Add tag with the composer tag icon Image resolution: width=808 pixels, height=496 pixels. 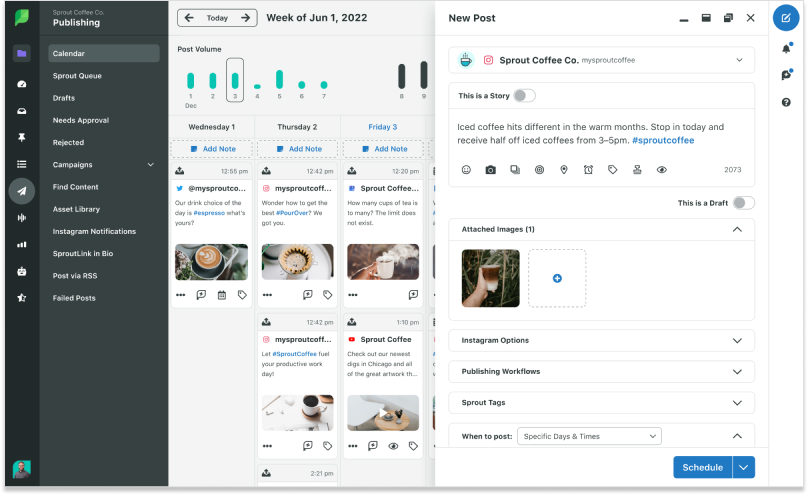(612, 169)
